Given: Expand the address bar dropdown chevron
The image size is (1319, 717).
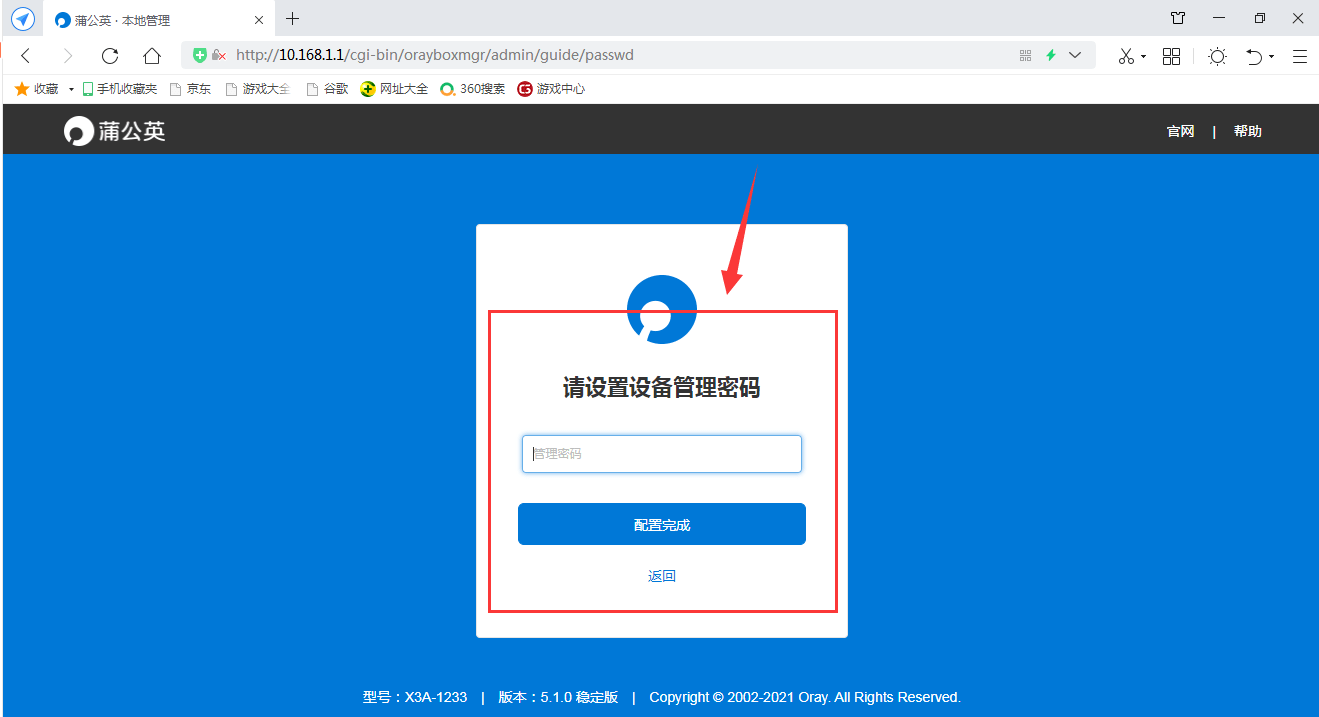Looking at the screenshot, I should pos(1075,56).
